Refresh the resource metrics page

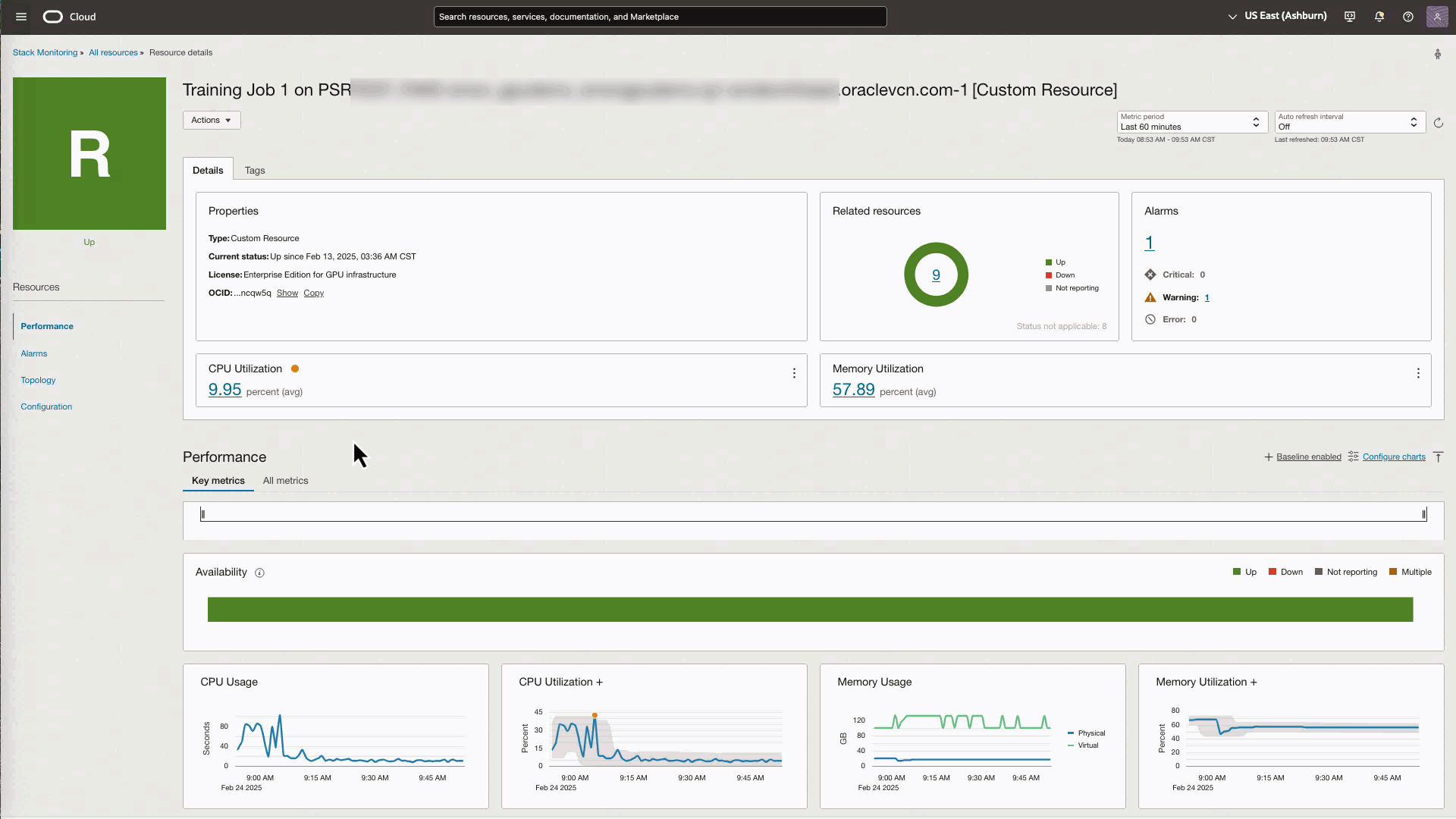coord(1439,122)
